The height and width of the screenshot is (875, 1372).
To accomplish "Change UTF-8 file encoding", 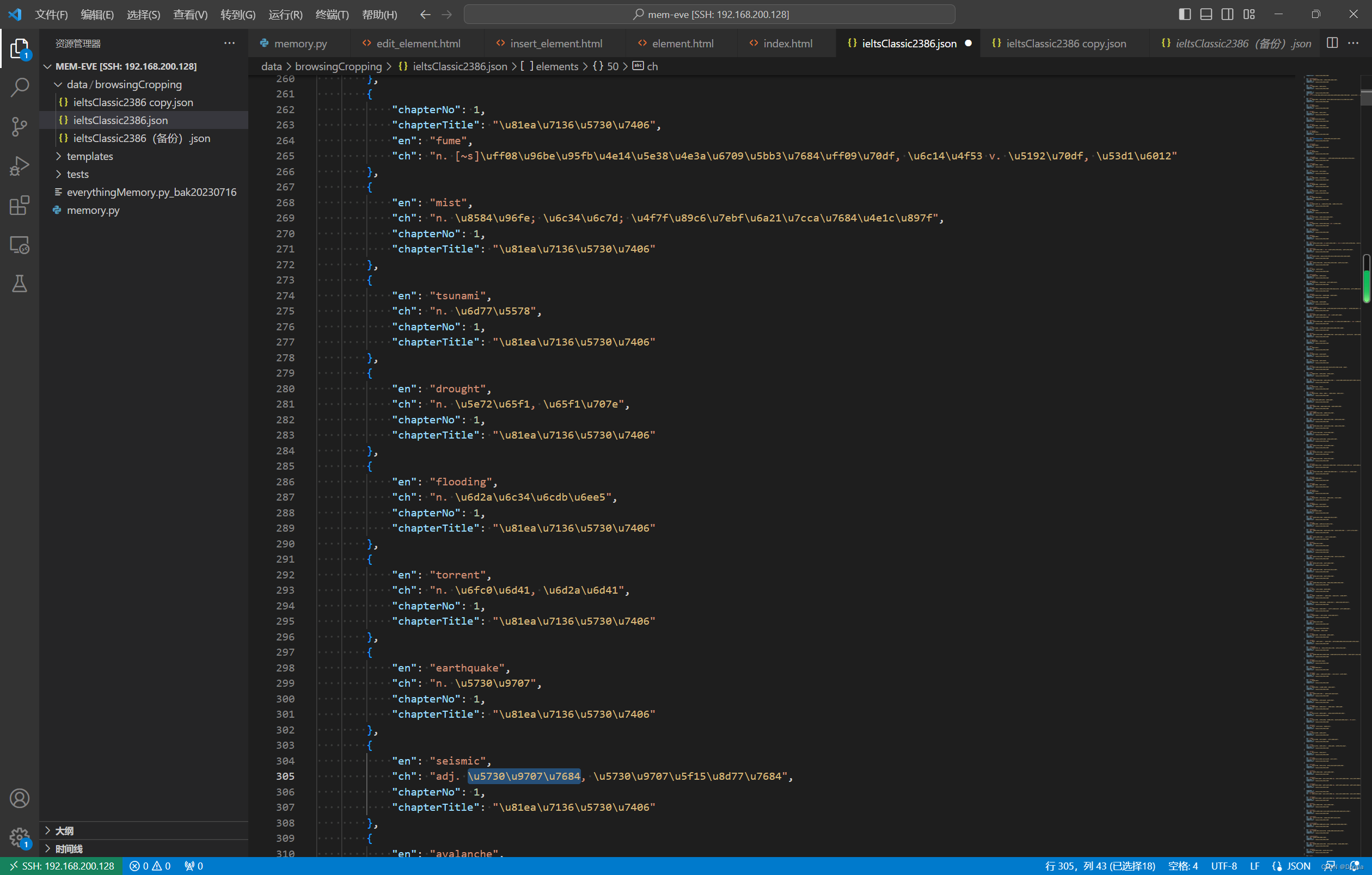I will (x=1224, y=866).
